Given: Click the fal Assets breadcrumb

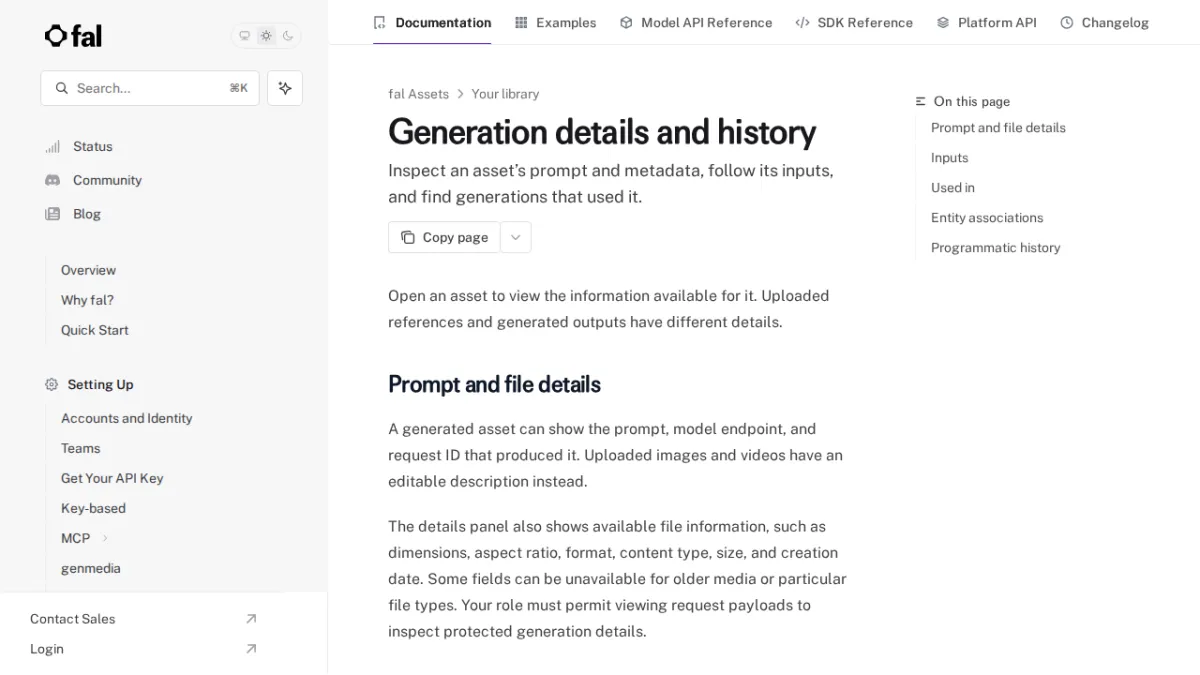Looking at the screenshot, I should (x=418, y=94).
